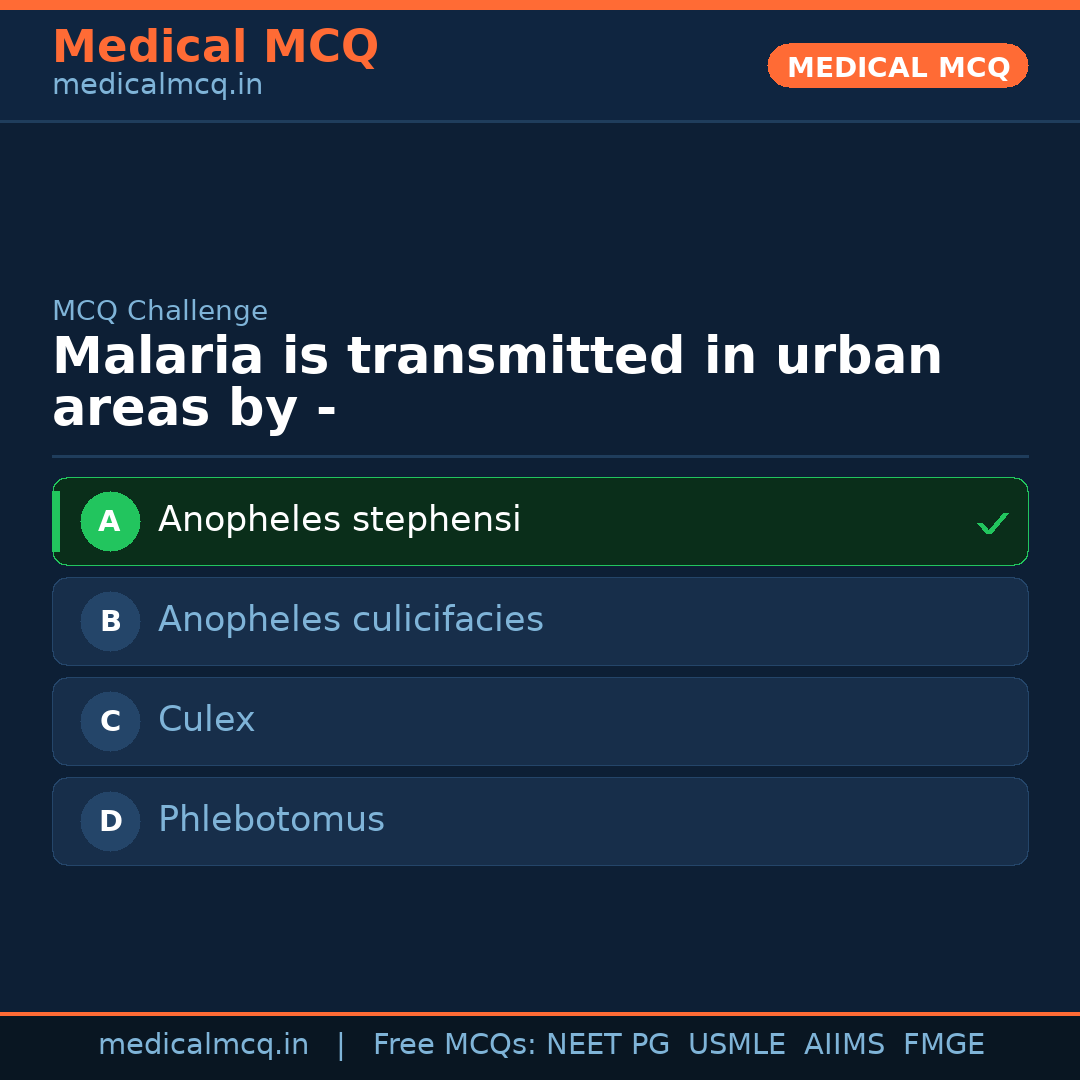Expand the option A answer card

click(540, 521)
